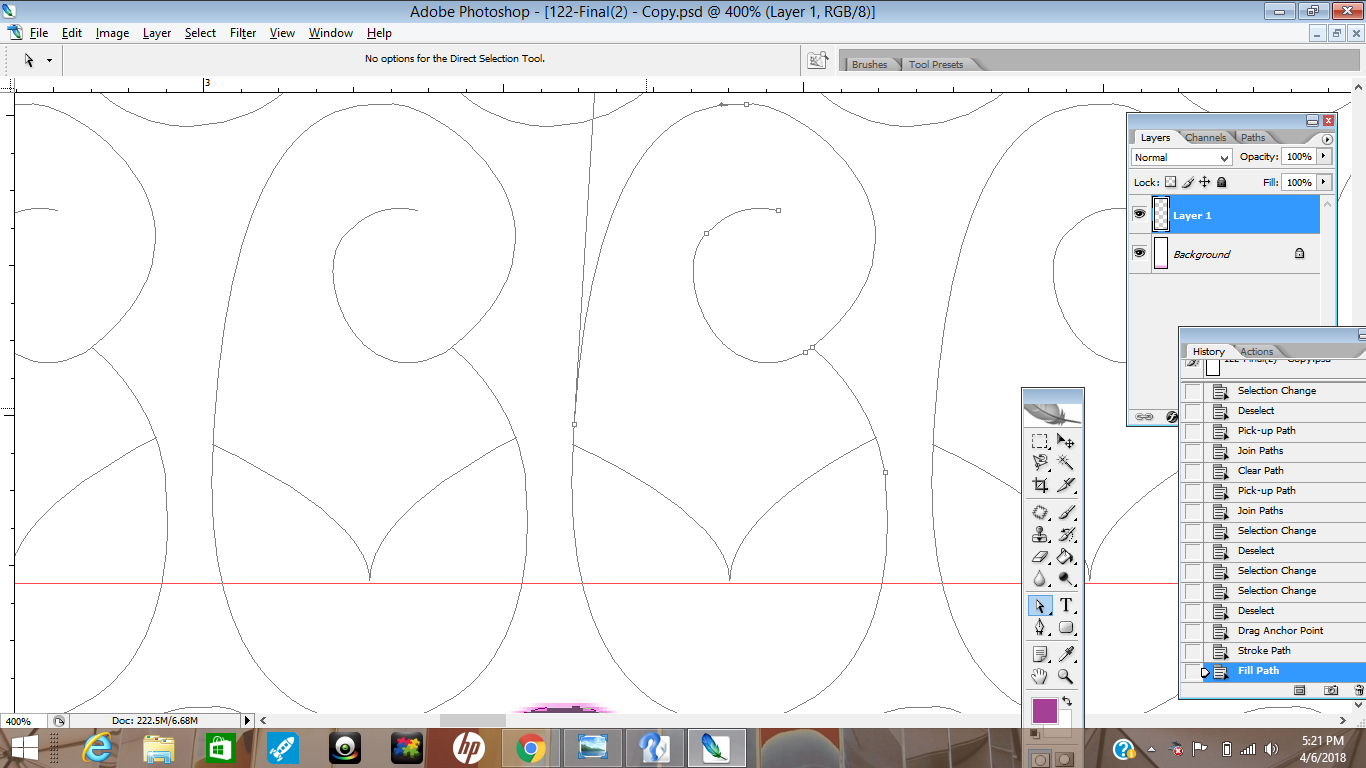
Task: Select the Type tool
Action: 1066,605
